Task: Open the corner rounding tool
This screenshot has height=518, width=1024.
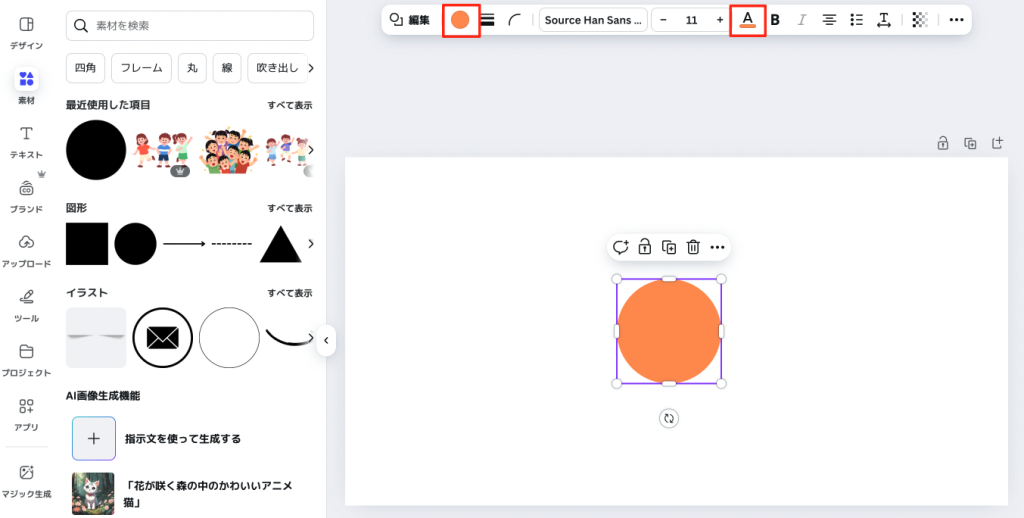Action: click(x=515, y=20)
